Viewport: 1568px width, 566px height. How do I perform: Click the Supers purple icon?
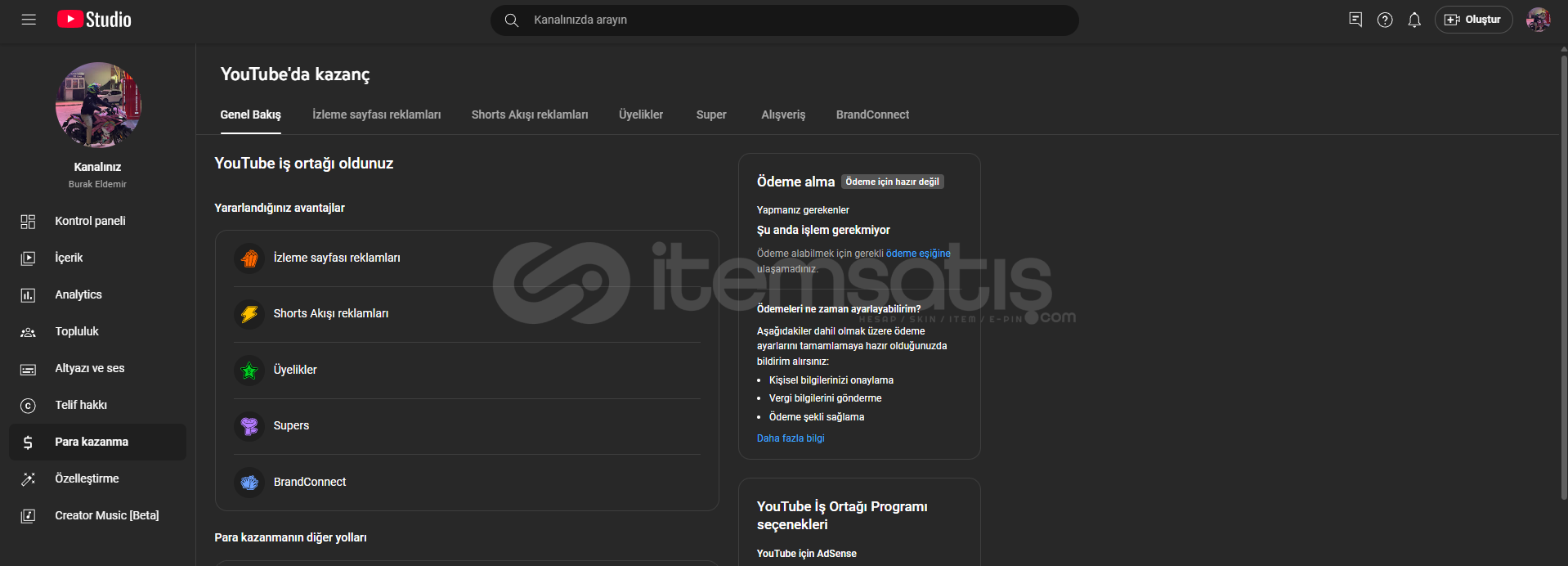(x=249, y=426)
